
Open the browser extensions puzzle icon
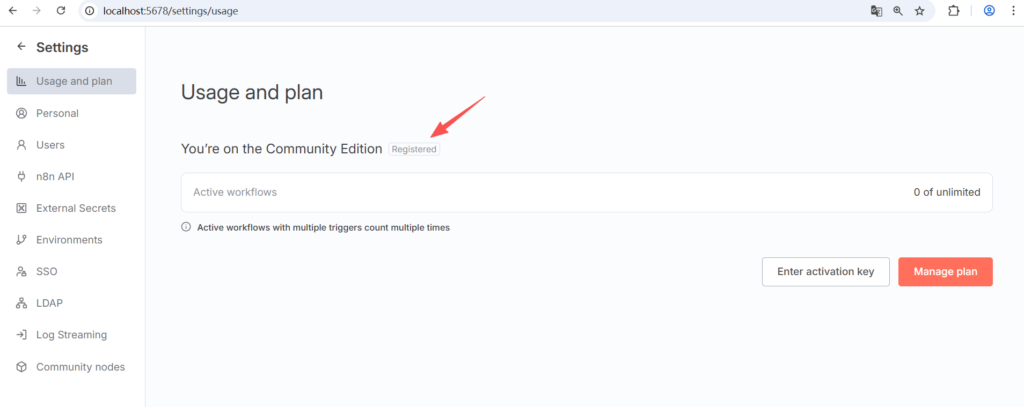pos(953,11)
